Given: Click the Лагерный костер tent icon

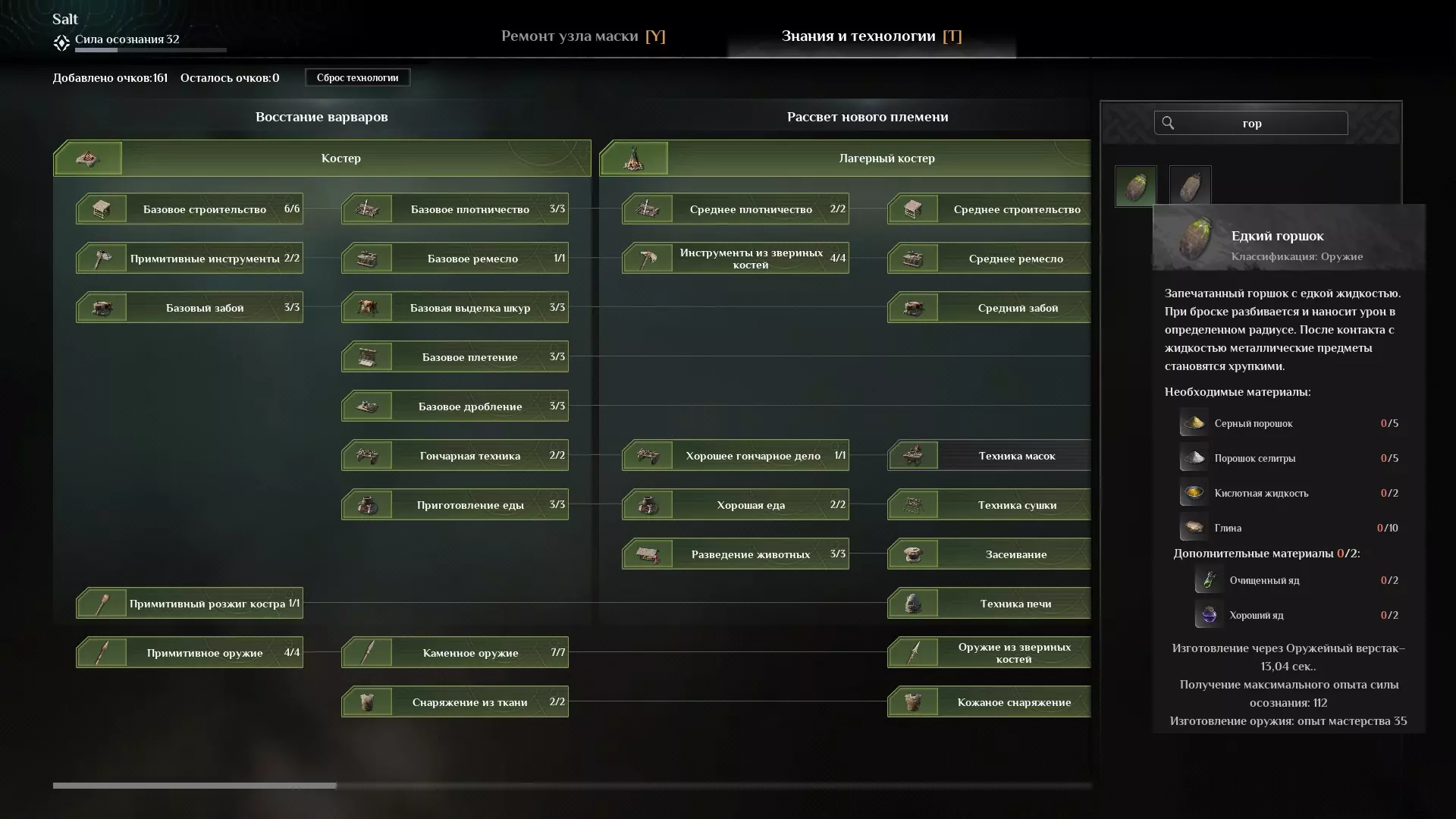Looking at the screenshot, I should click(x=634, y=158).
